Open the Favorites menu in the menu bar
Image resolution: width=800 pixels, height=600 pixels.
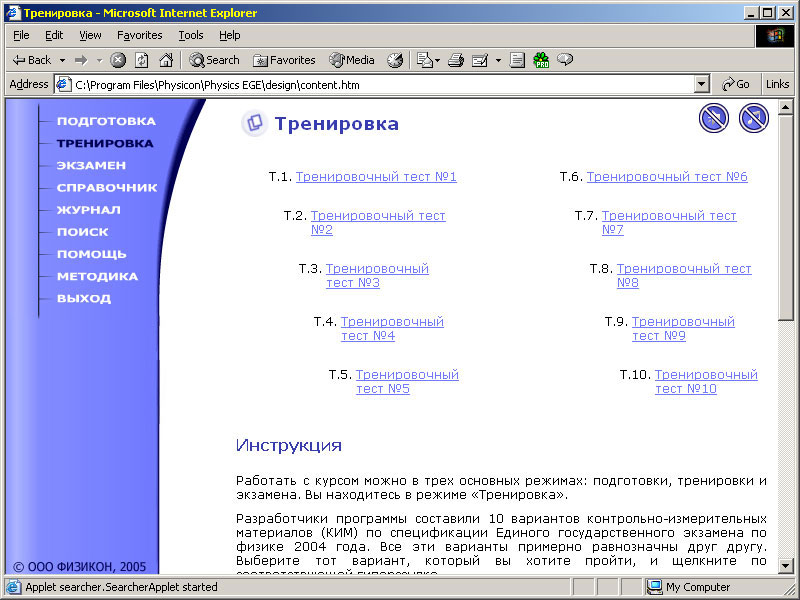point(139,35)
